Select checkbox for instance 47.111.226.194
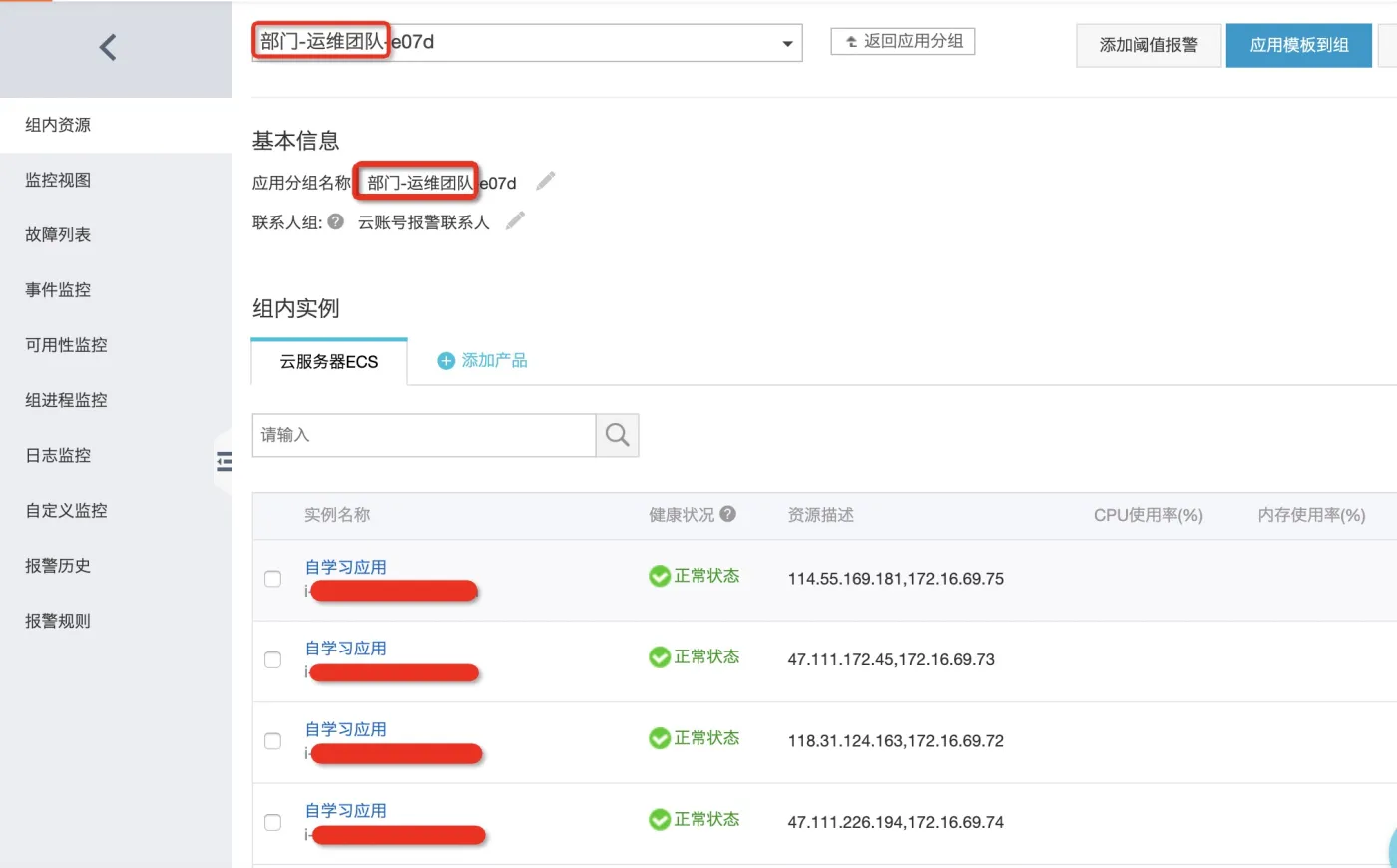Screen dimensions: 1397x868 [272, 823]
